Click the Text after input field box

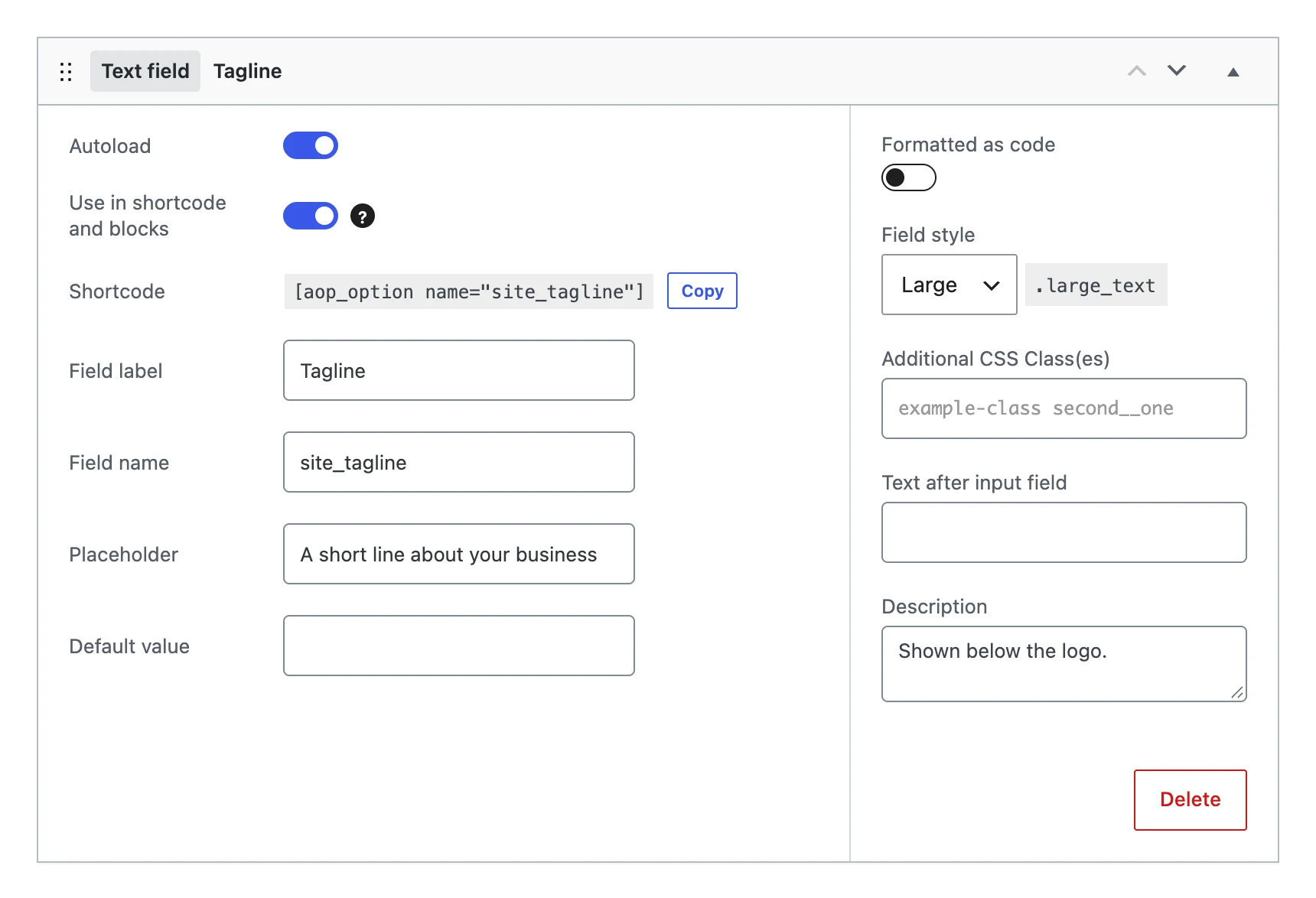coord(1064,532)
